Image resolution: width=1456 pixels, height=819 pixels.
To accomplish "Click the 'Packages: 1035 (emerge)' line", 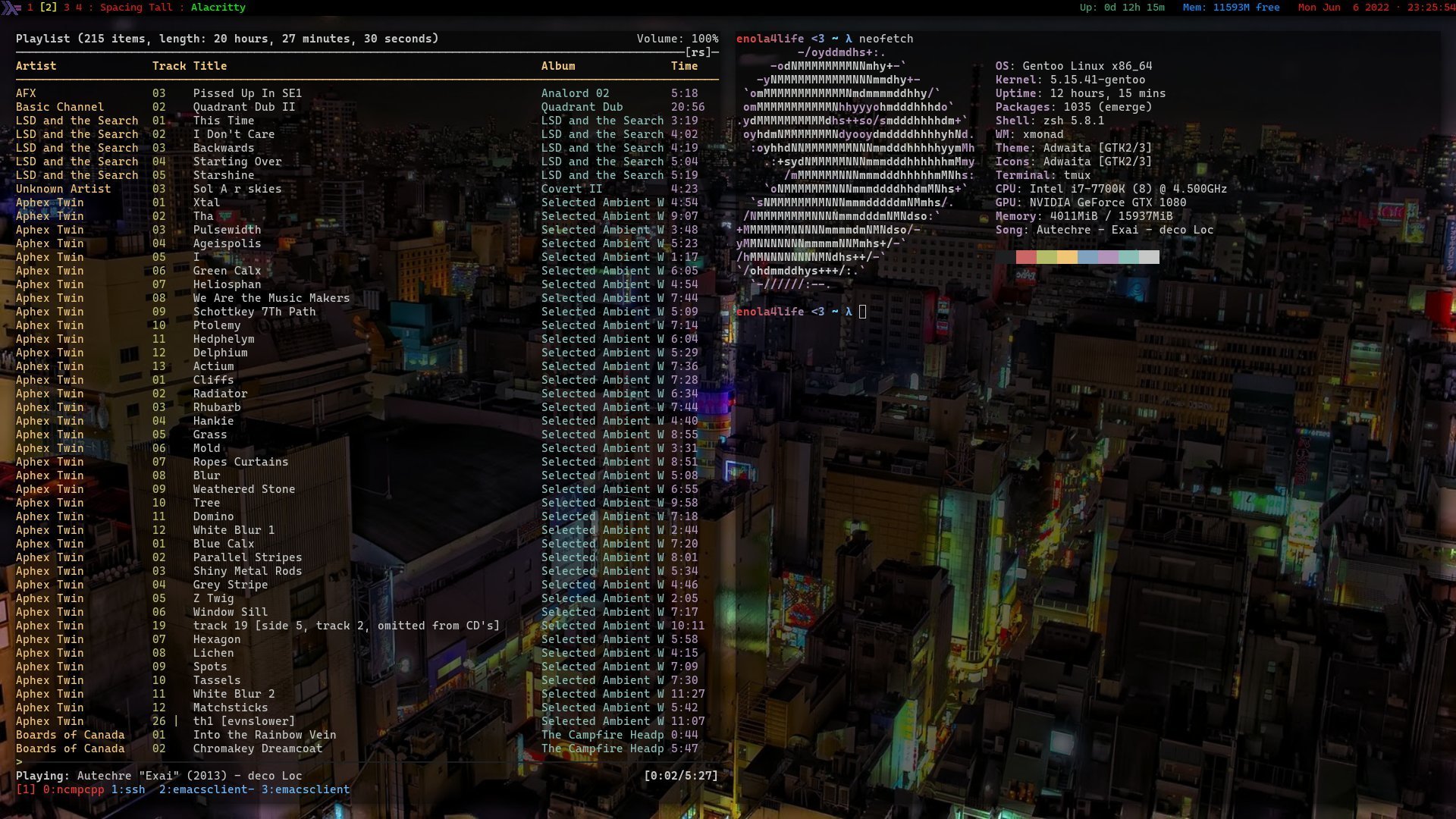I will coord(1074,107).
